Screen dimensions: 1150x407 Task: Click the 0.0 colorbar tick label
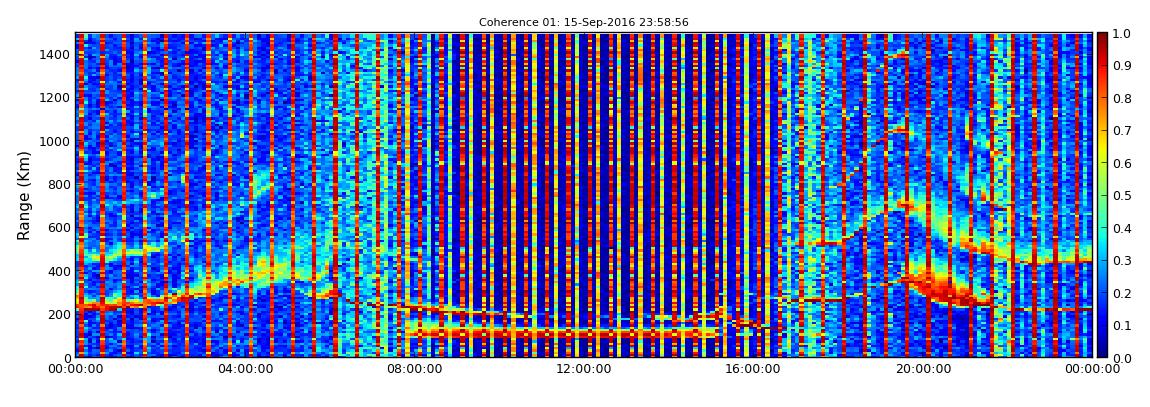(1123, 357)
